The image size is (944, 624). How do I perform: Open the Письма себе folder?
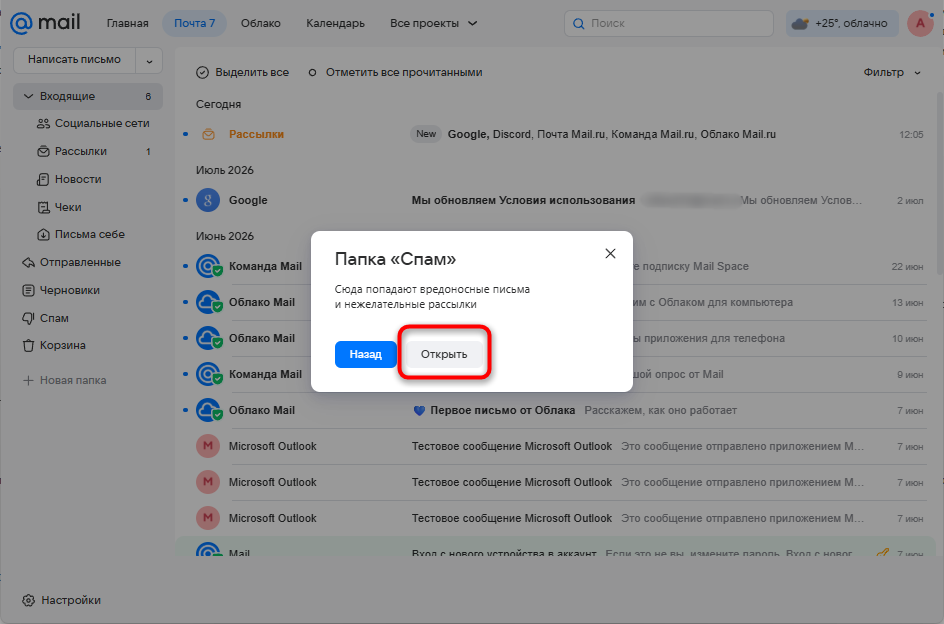(81, 234)
